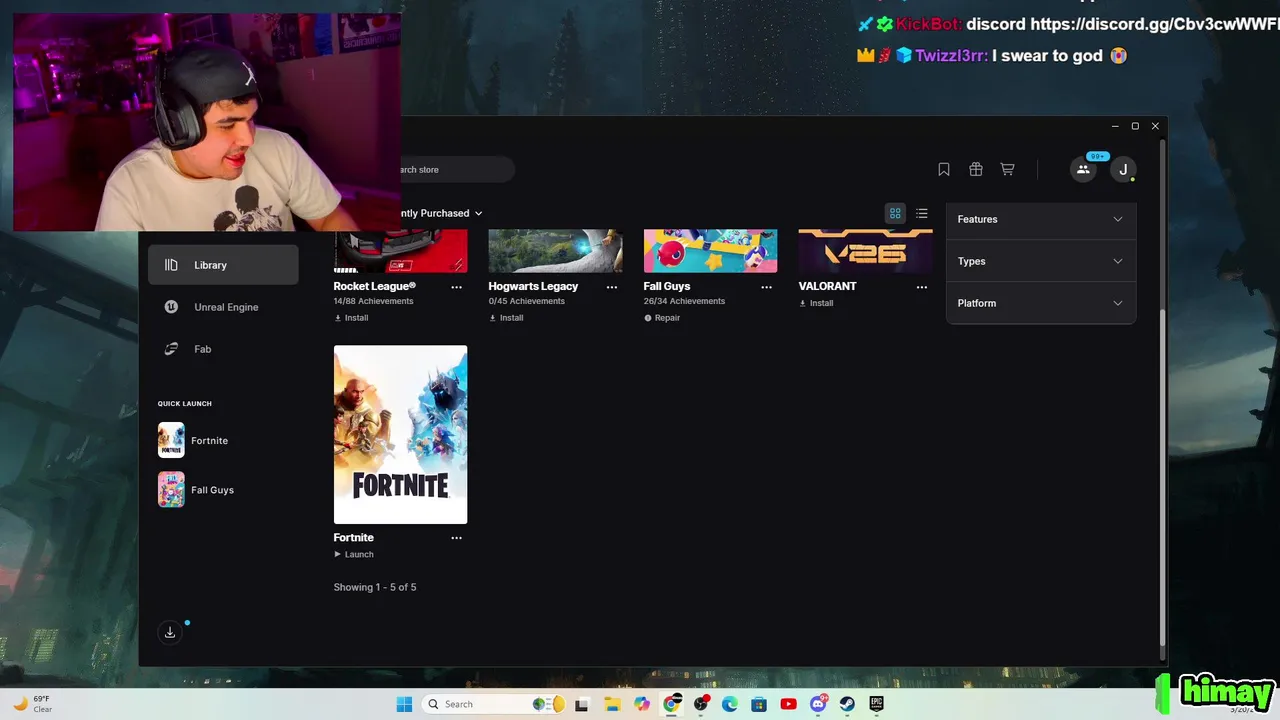
Task: Open VALORANT options menu (three dots)
Action: 921,287
